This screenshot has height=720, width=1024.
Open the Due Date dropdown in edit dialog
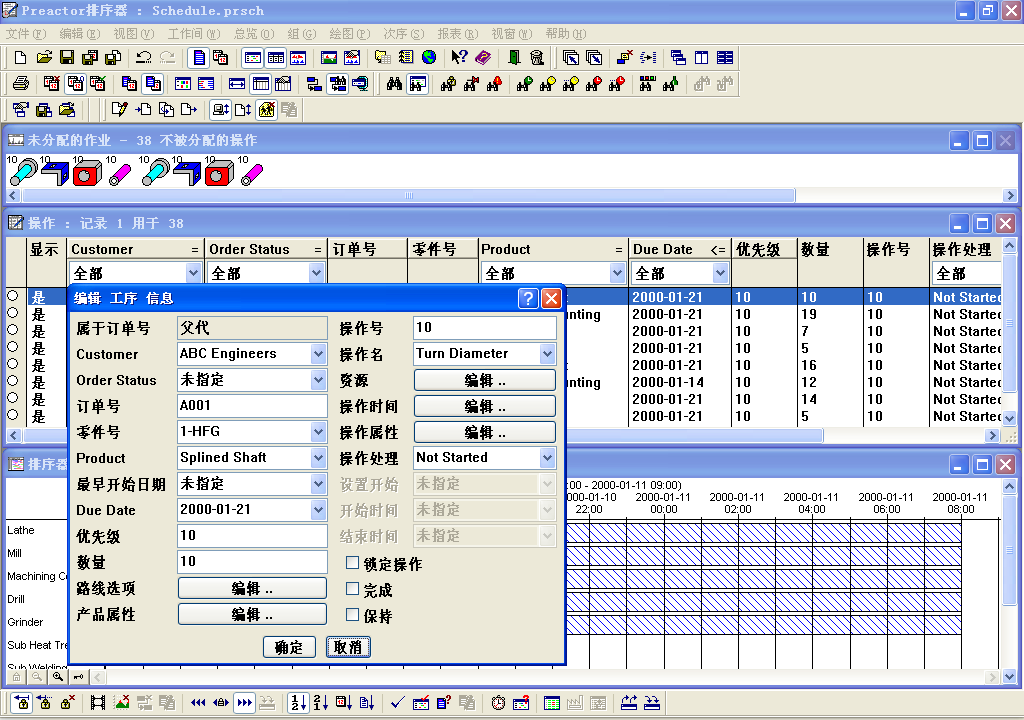pos(318,510)
